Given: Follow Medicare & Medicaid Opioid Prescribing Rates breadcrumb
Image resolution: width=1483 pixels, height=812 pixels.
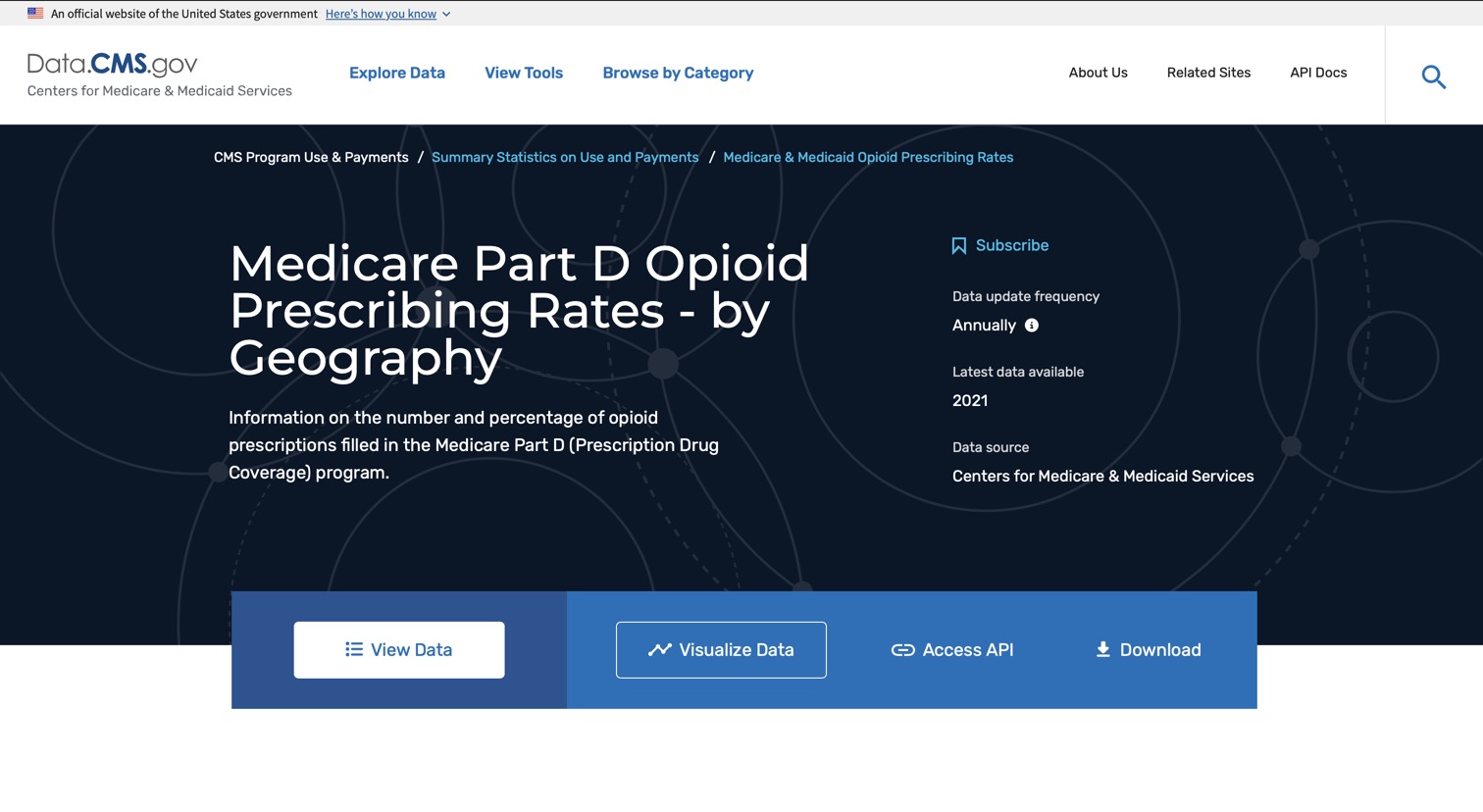Looking at the screenshot, I should (868, 157).
